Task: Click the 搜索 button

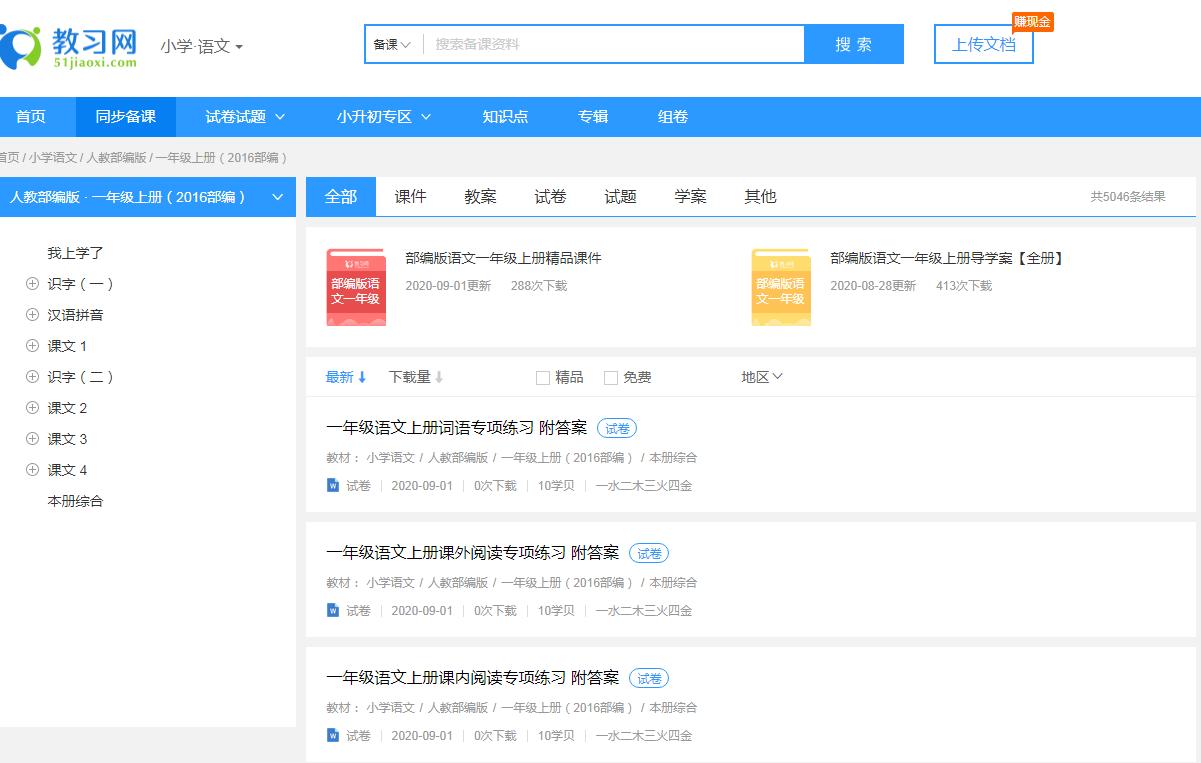Action: coord(852,44)
